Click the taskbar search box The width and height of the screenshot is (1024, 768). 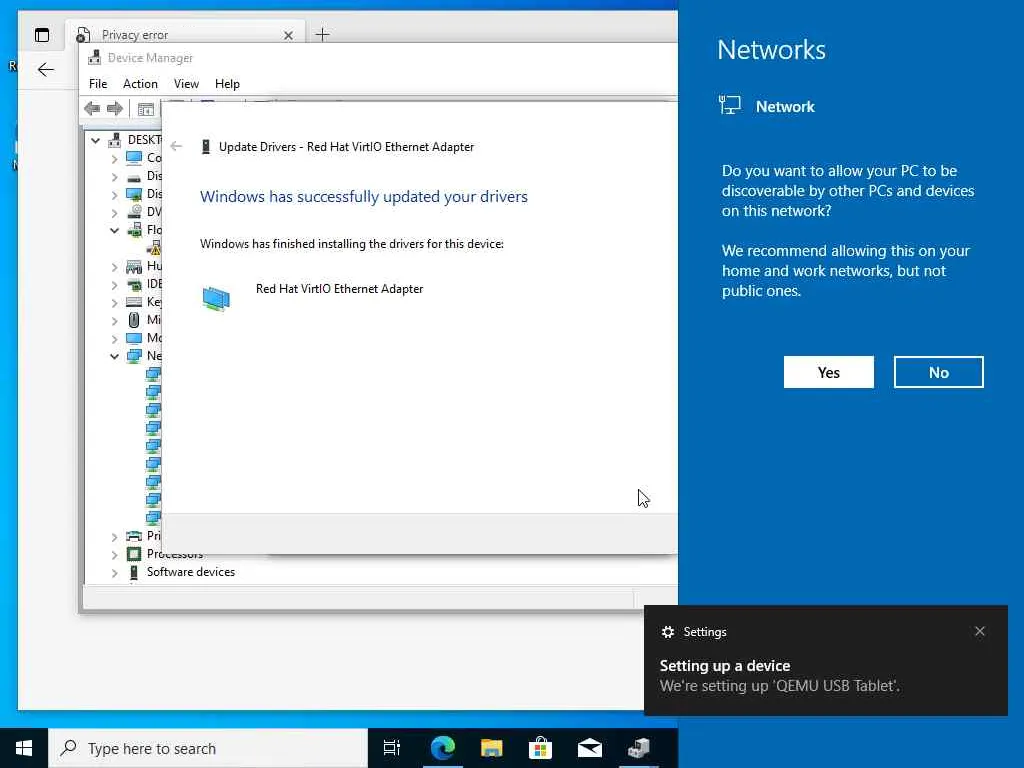[x=208, y=748]
